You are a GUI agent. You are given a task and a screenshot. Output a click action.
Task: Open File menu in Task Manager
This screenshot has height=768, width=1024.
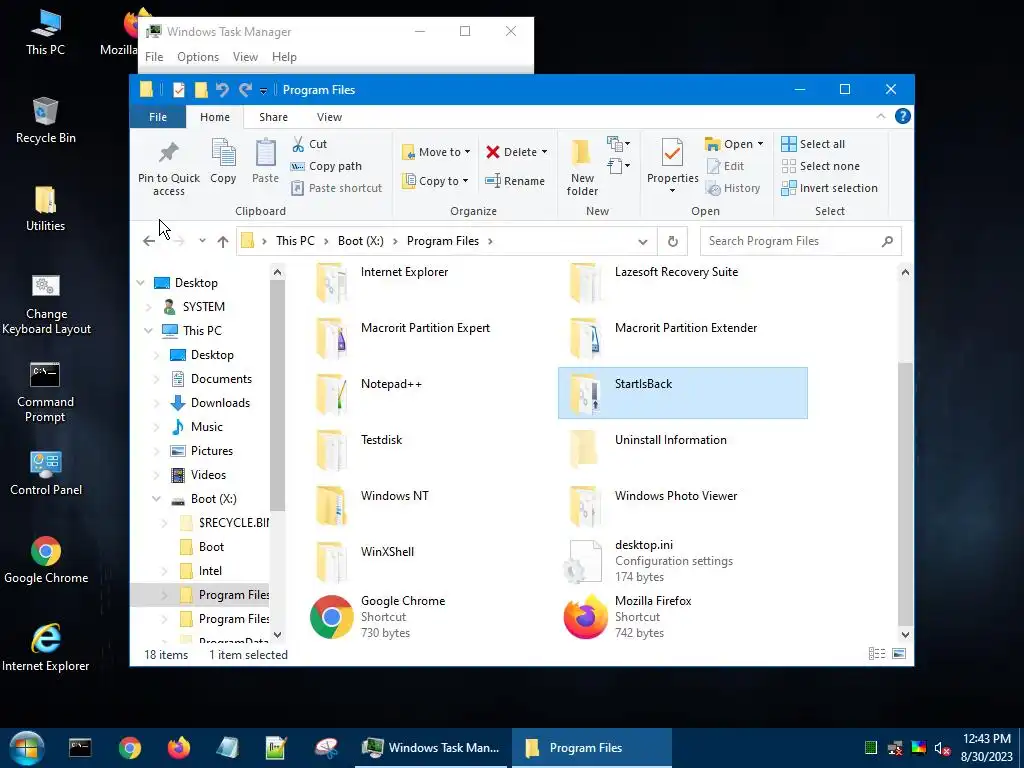click(x=154, y=57)
